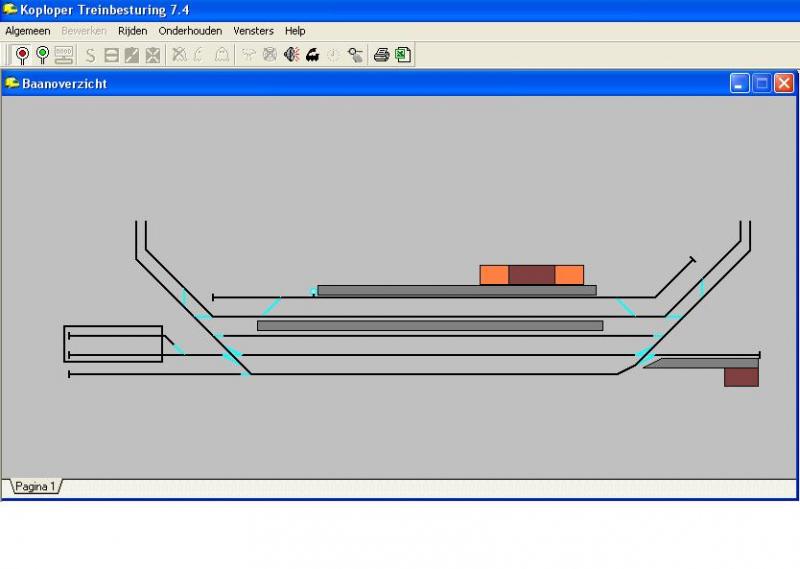The height and width of the screenshot is (569, 800).
Task: Switch to the Pagina 1 tab
Action: (x=36, y=487)
